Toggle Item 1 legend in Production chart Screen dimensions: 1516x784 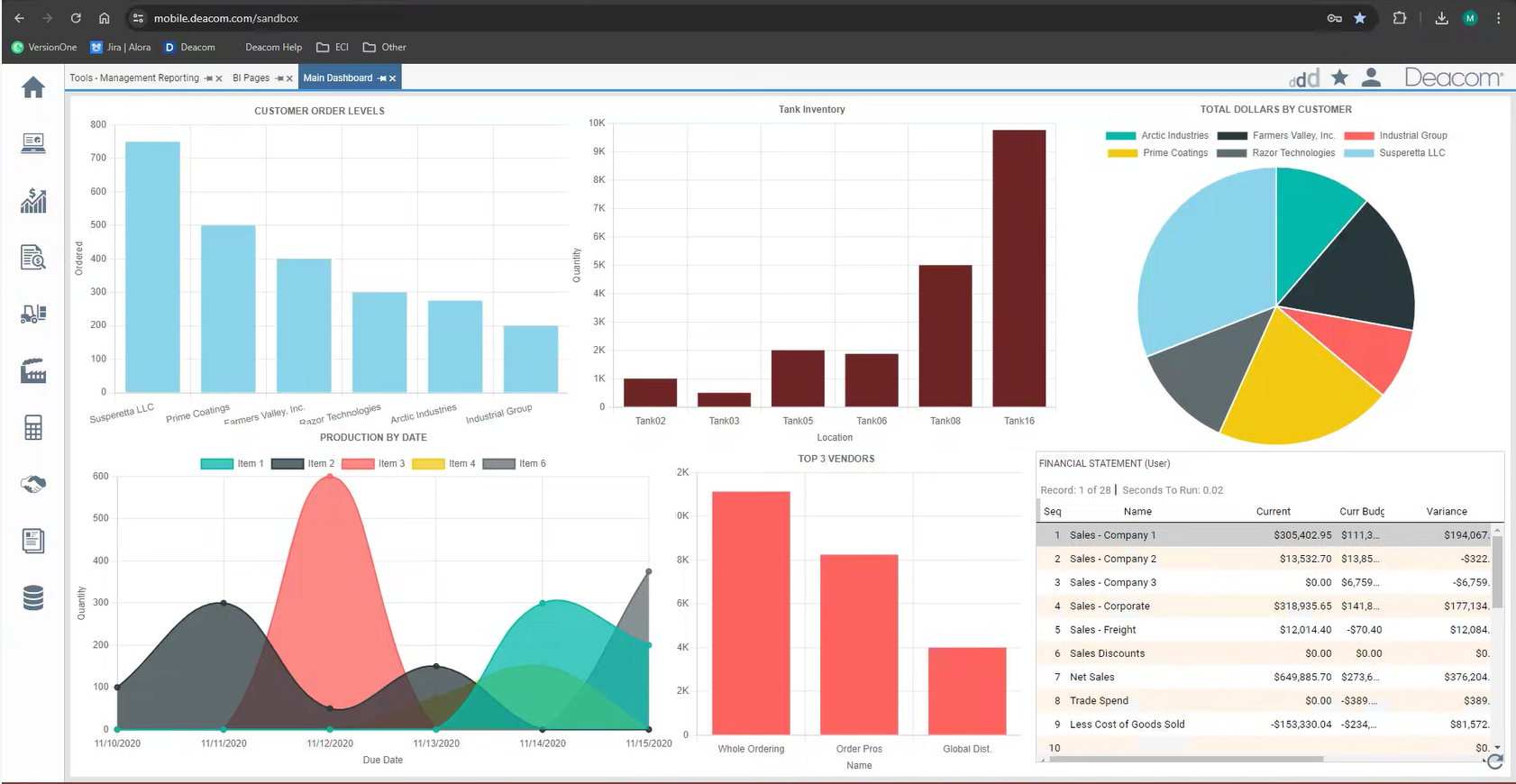coord(232,464)
